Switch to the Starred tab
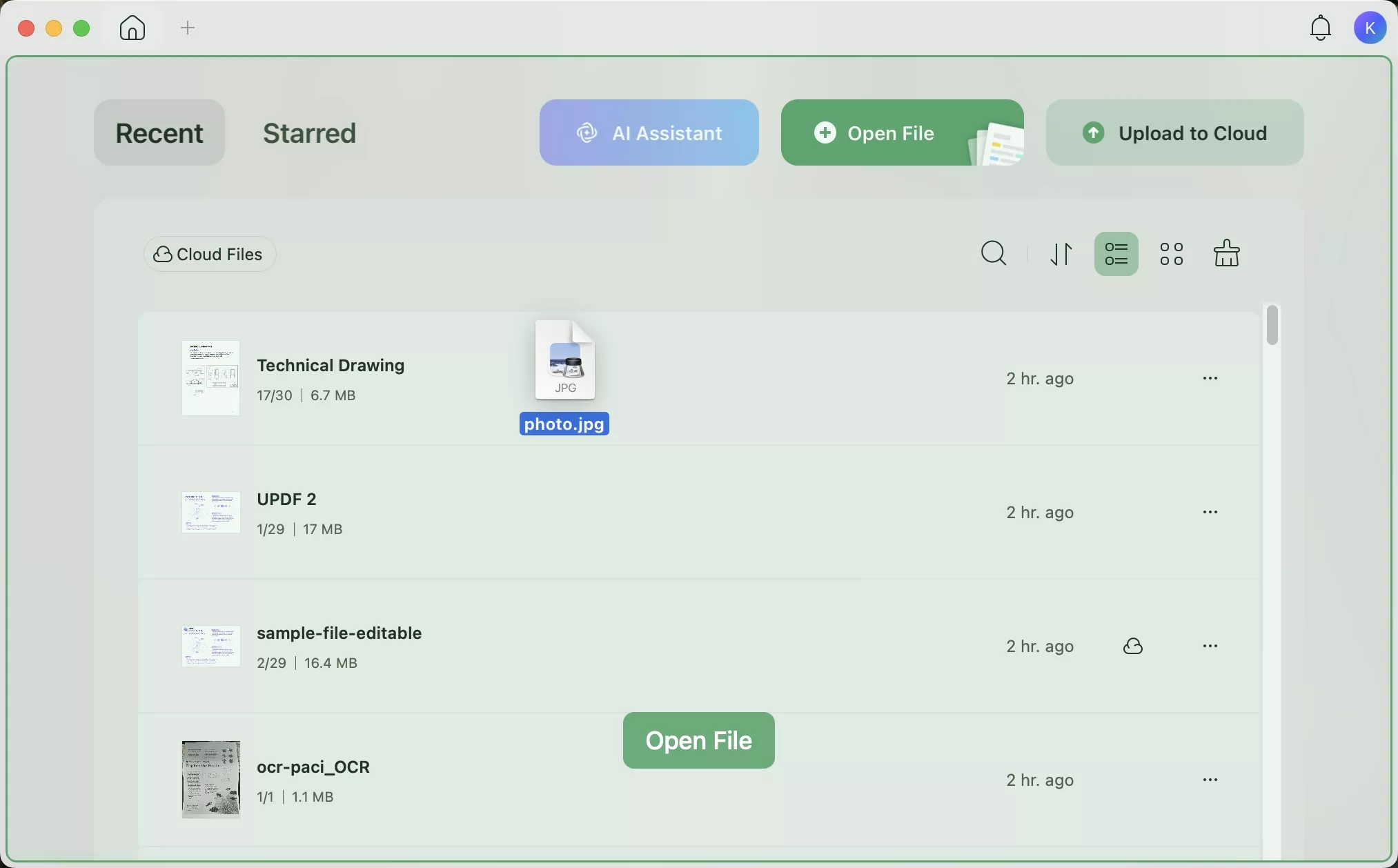This screenshot has height=868, width=1398. click(x=309, y=133)
